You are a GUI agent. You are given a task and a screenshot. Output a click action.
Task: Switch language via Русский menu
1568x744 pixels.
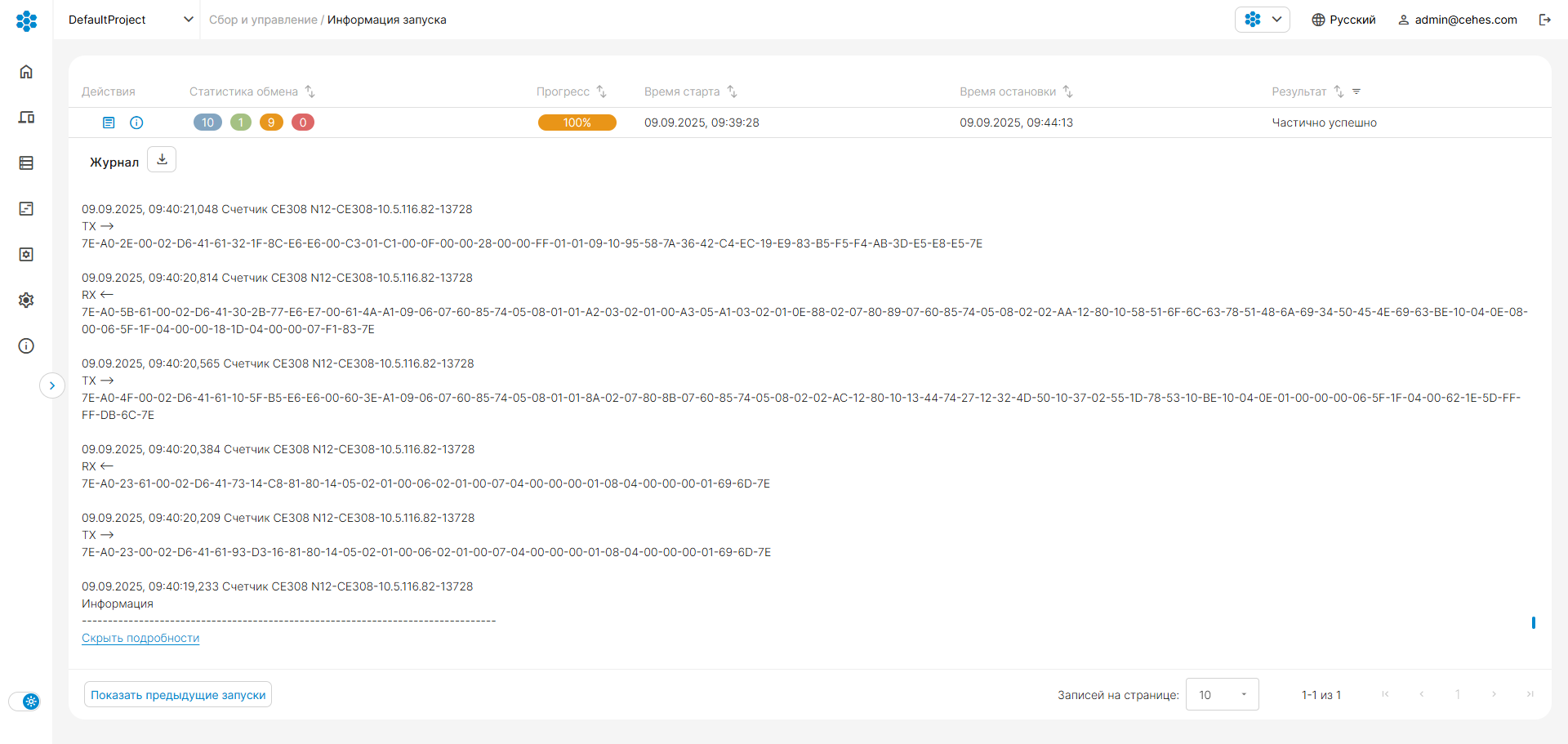[x=1343, y=20]
